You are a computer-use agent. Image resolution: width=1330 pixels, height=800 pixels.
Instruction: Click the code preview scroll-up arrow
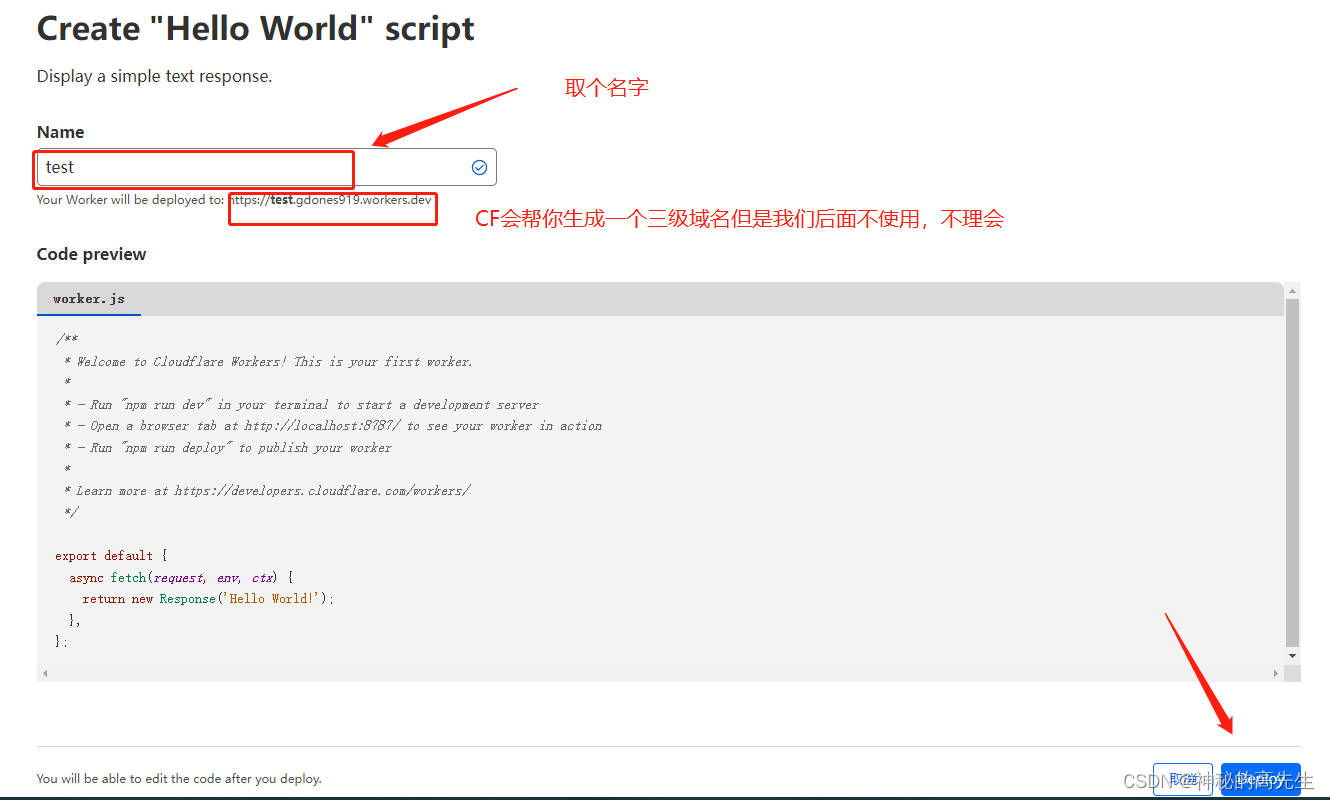(1293, 291)
